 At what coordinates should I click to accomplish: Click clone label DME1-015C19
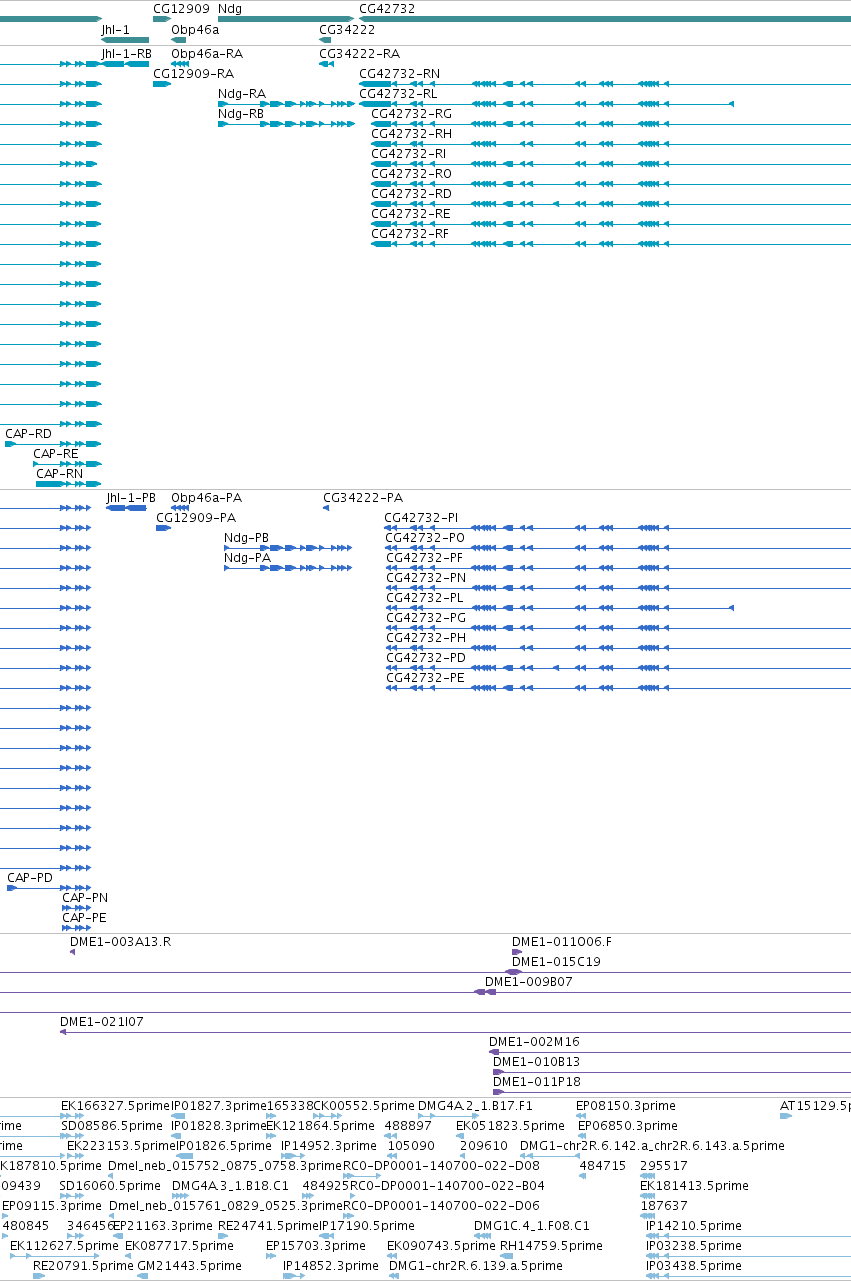click(x=556, y=961)
